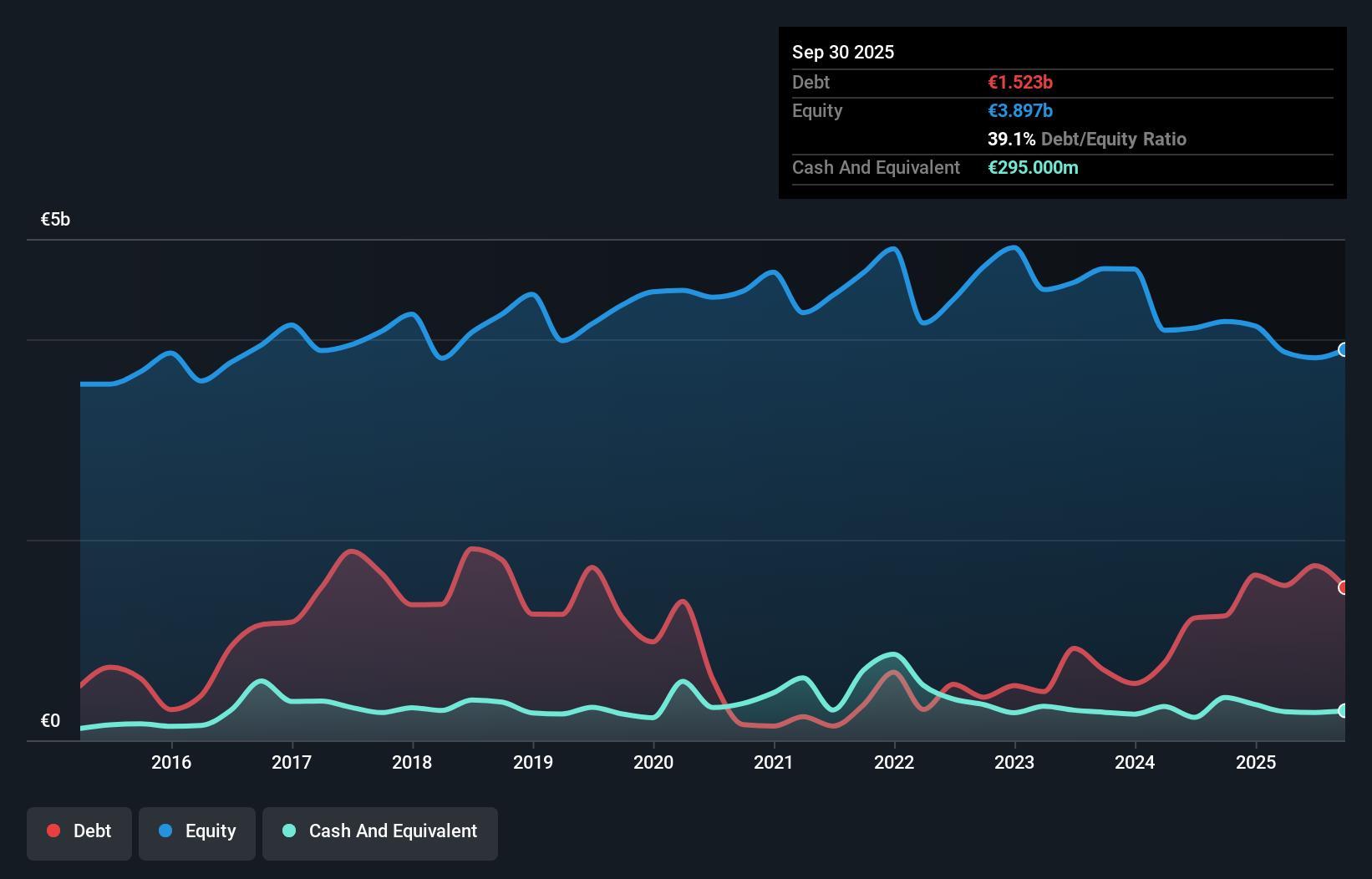Click the Debt row label in tooltip

pyautogui.click(x=810, y=82)
